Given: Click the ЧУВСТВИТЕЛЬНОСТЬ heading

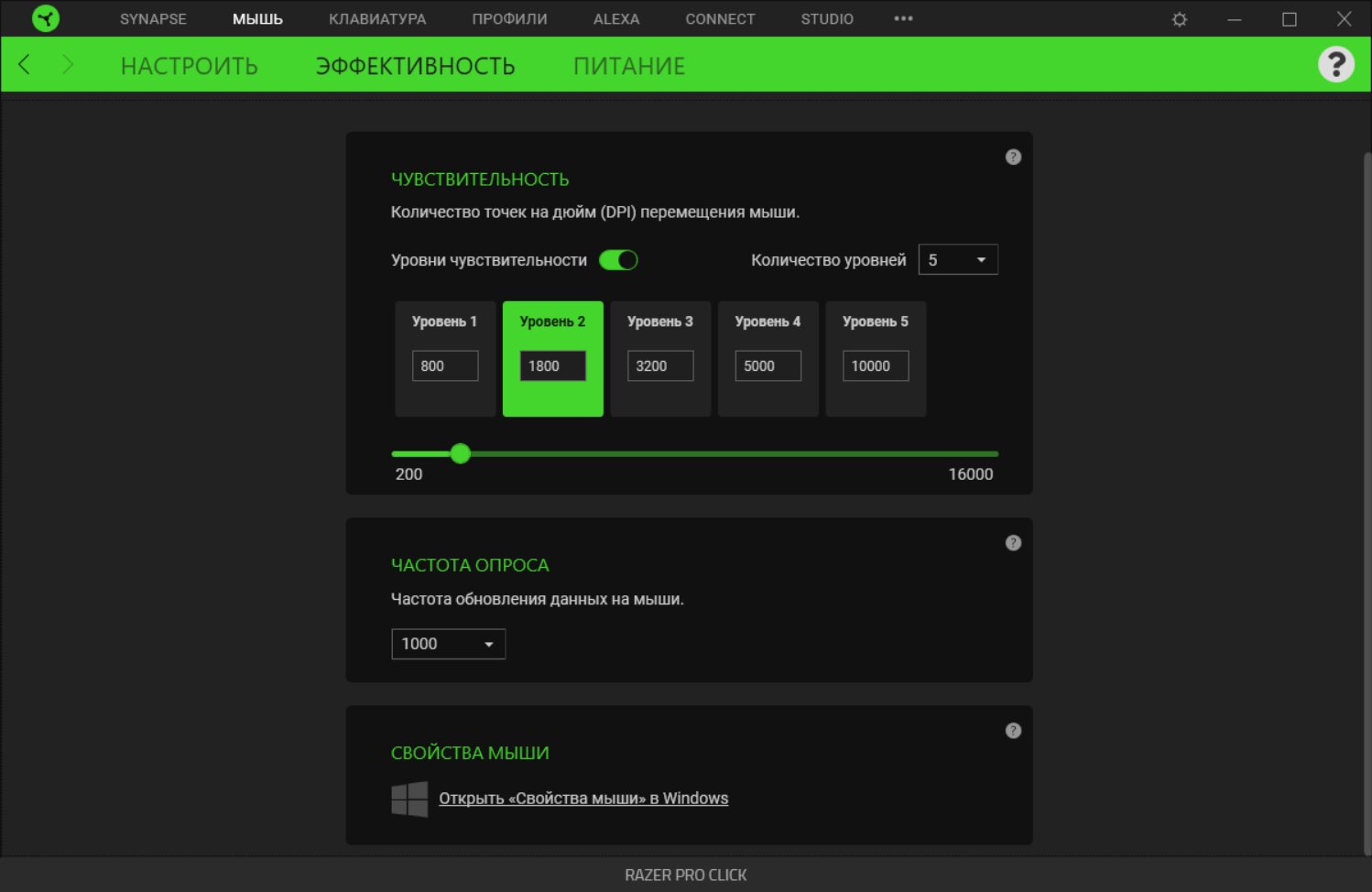Looking at the screenshot, I should 480,179.
